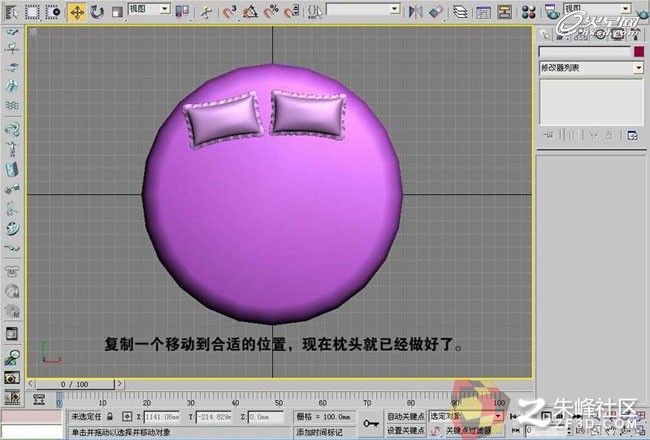Enable 自动关键点 Auto Key

click(405, 416)
